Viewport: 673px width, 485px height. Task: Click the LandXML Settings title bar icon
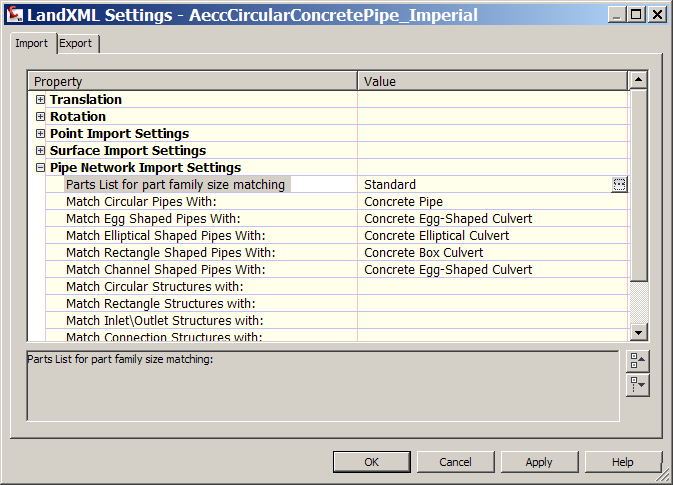coord(14,15)
